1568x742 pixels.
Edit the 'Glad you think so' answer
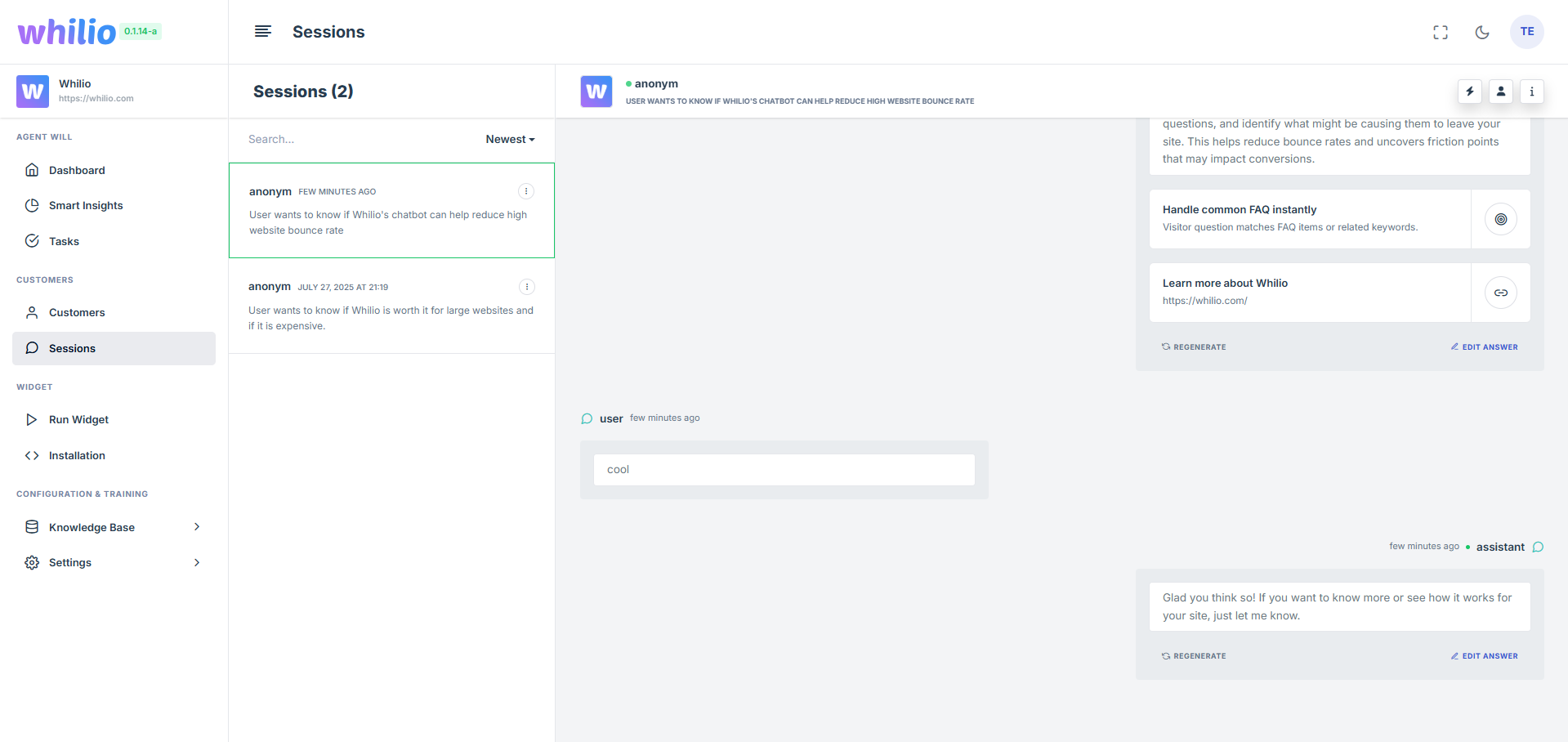point(1485,656)
